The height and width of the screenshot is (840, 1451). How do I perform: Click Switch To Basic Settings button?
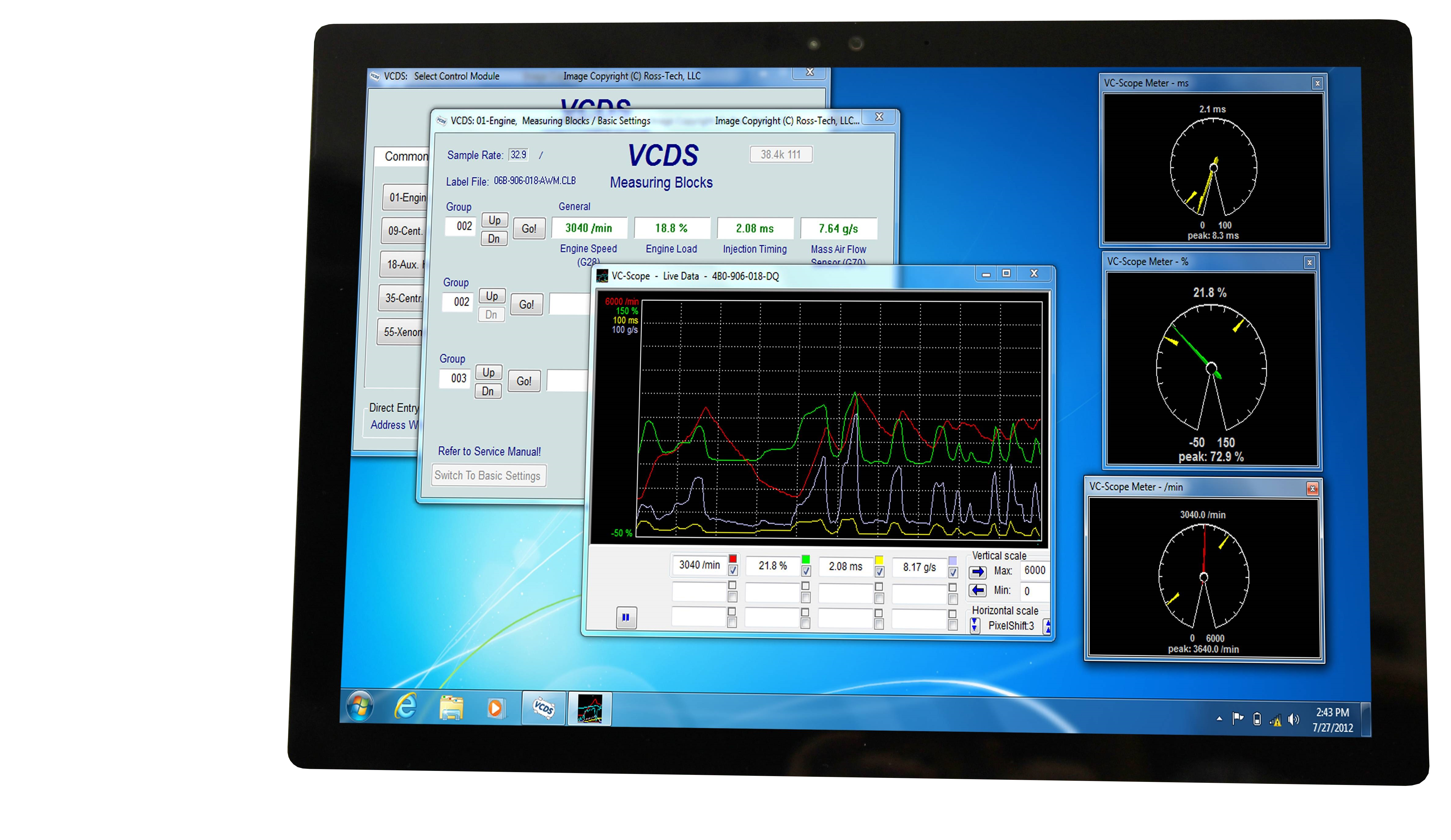(x=488, y=476)
